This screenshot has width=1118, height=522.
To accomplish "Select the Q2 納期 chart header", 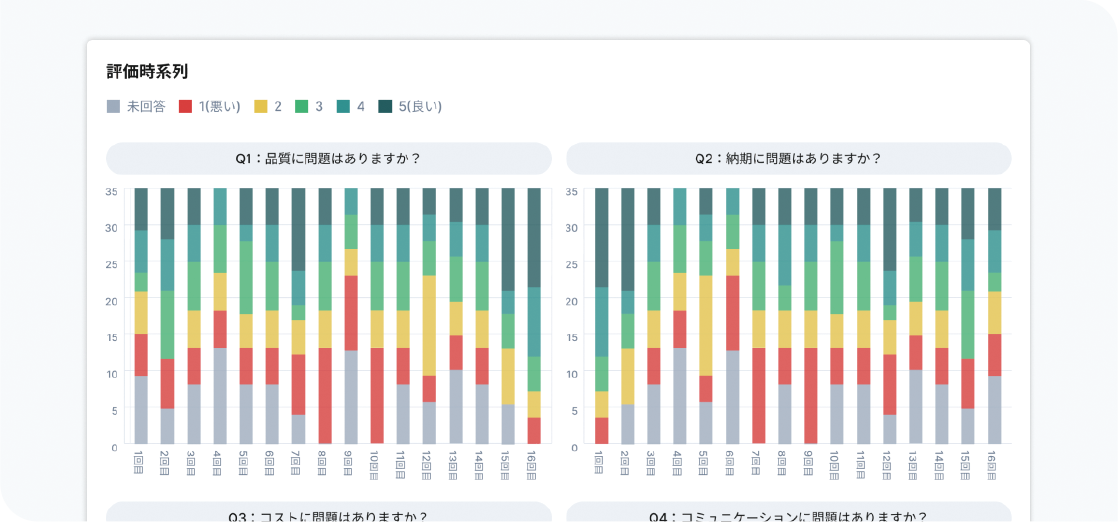I will [x=788, y=158].
